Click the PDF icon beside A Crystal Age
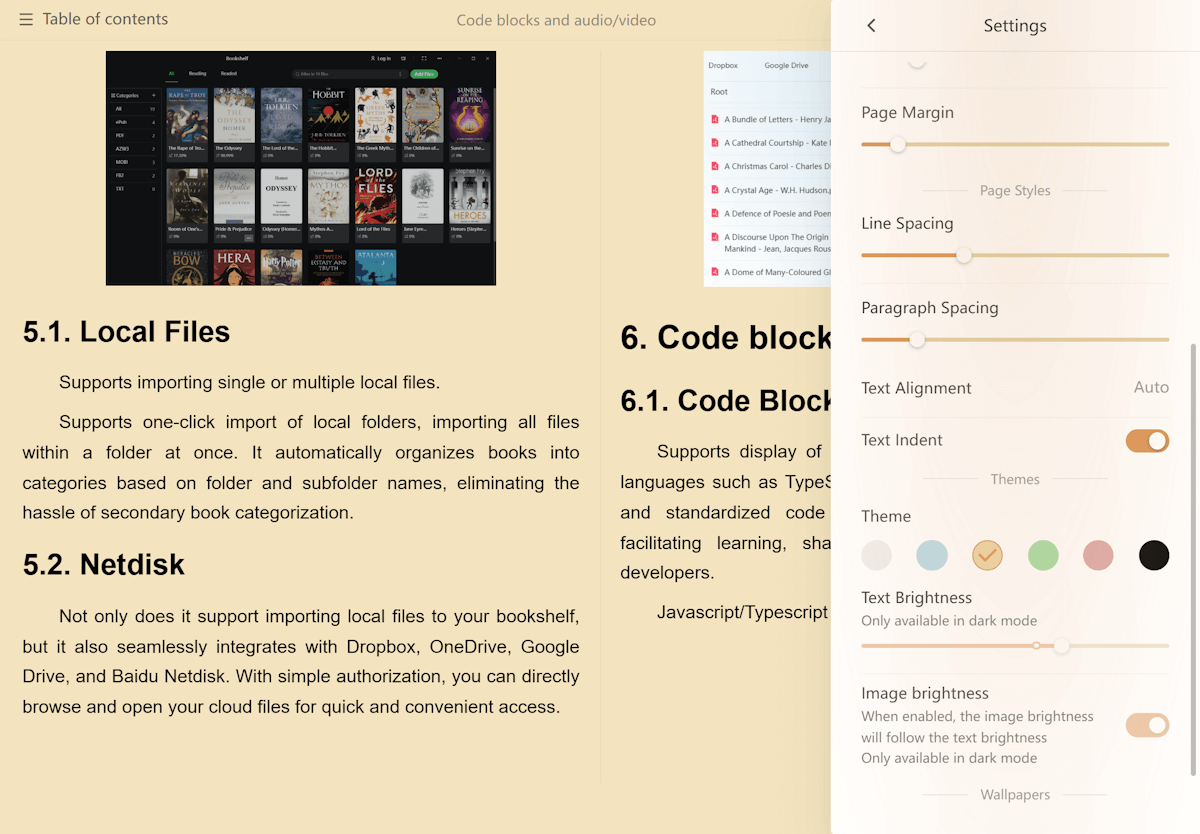This screenshot has width=1200, height=834. click(715, 190)
